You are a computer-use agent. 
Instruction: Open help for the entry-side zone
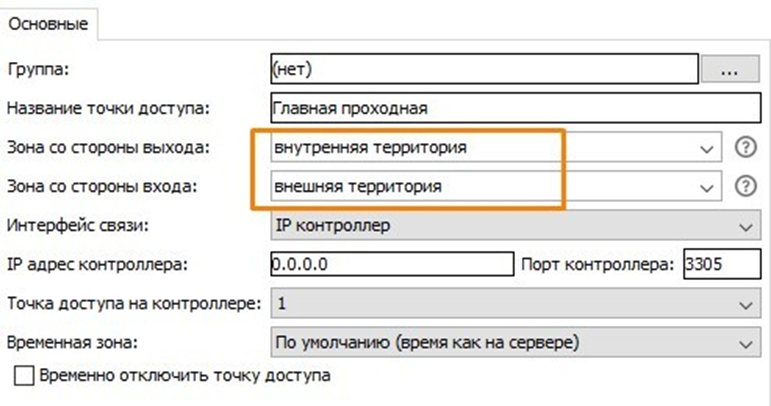point(743,186)
